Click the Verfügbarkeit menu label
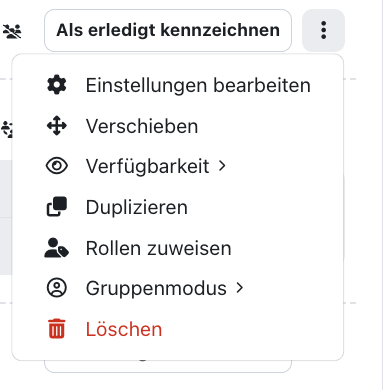390x390 pixels. pyautogui.click(x=147, y=166)
